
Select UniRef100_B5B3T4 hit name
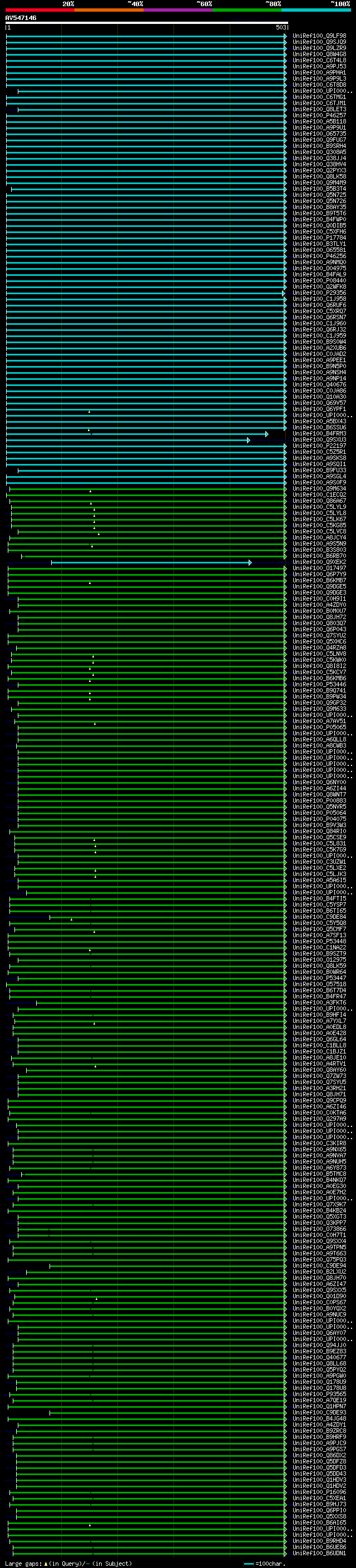(x=319, y=189)
